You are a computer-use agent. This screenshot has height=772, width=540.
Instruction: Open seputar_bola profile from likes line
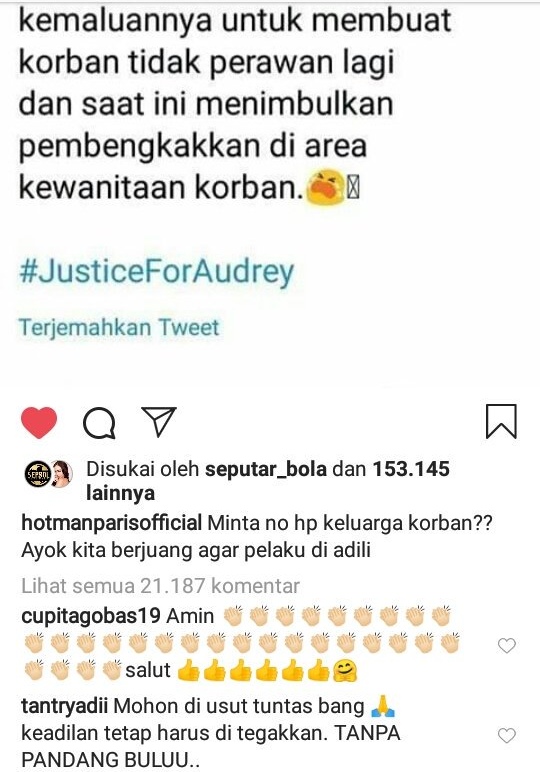point(266,469)
